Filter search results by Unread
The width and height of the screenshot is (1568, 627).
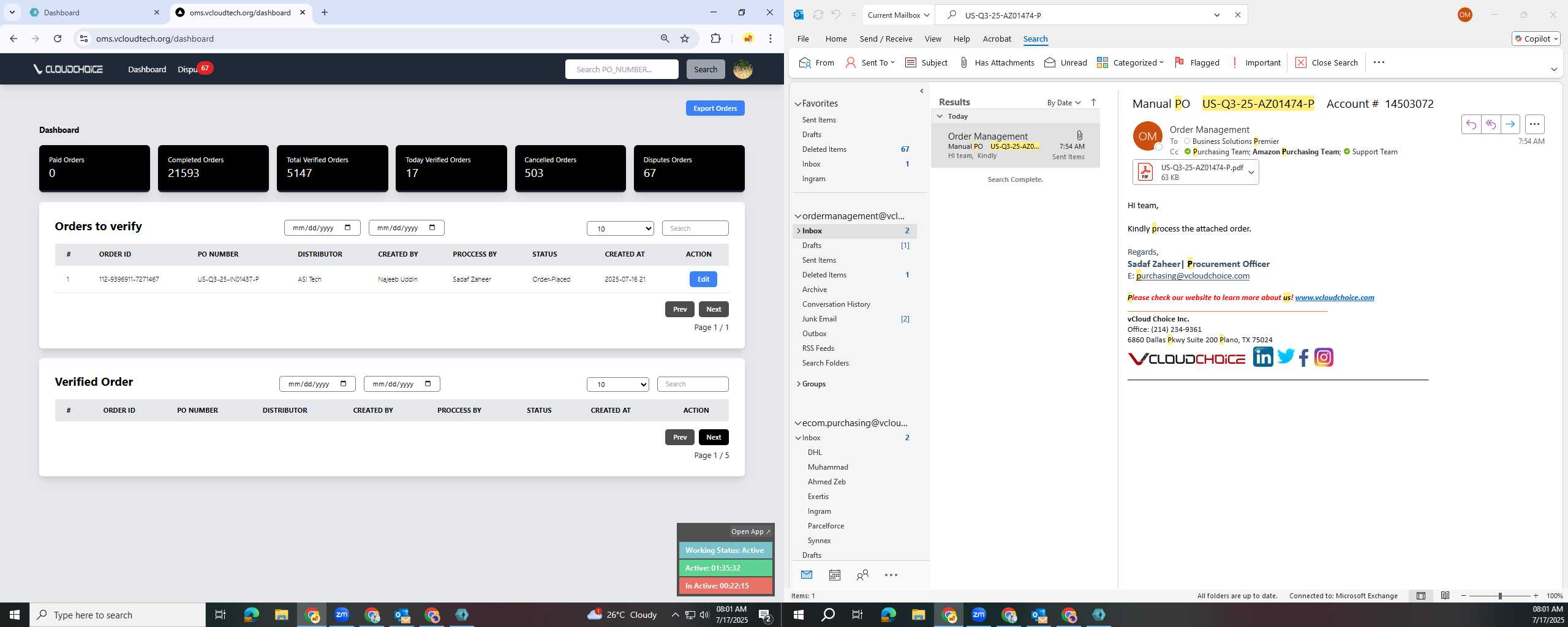[x=1066, y=62]
